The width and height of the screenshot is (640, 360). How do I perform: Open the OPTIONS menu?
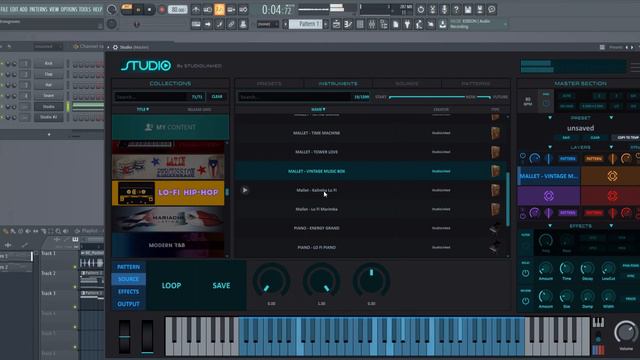click(69, 9)
